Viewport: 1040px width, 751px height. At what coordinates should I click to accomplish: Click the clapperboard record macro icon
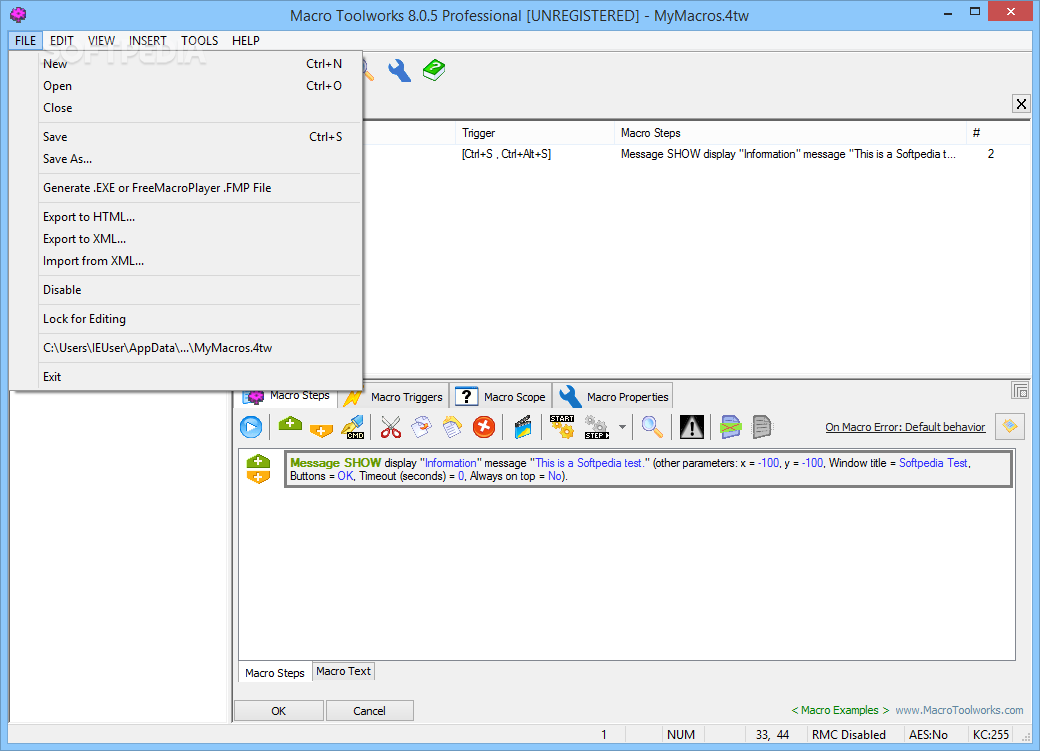tap(523, 427)
